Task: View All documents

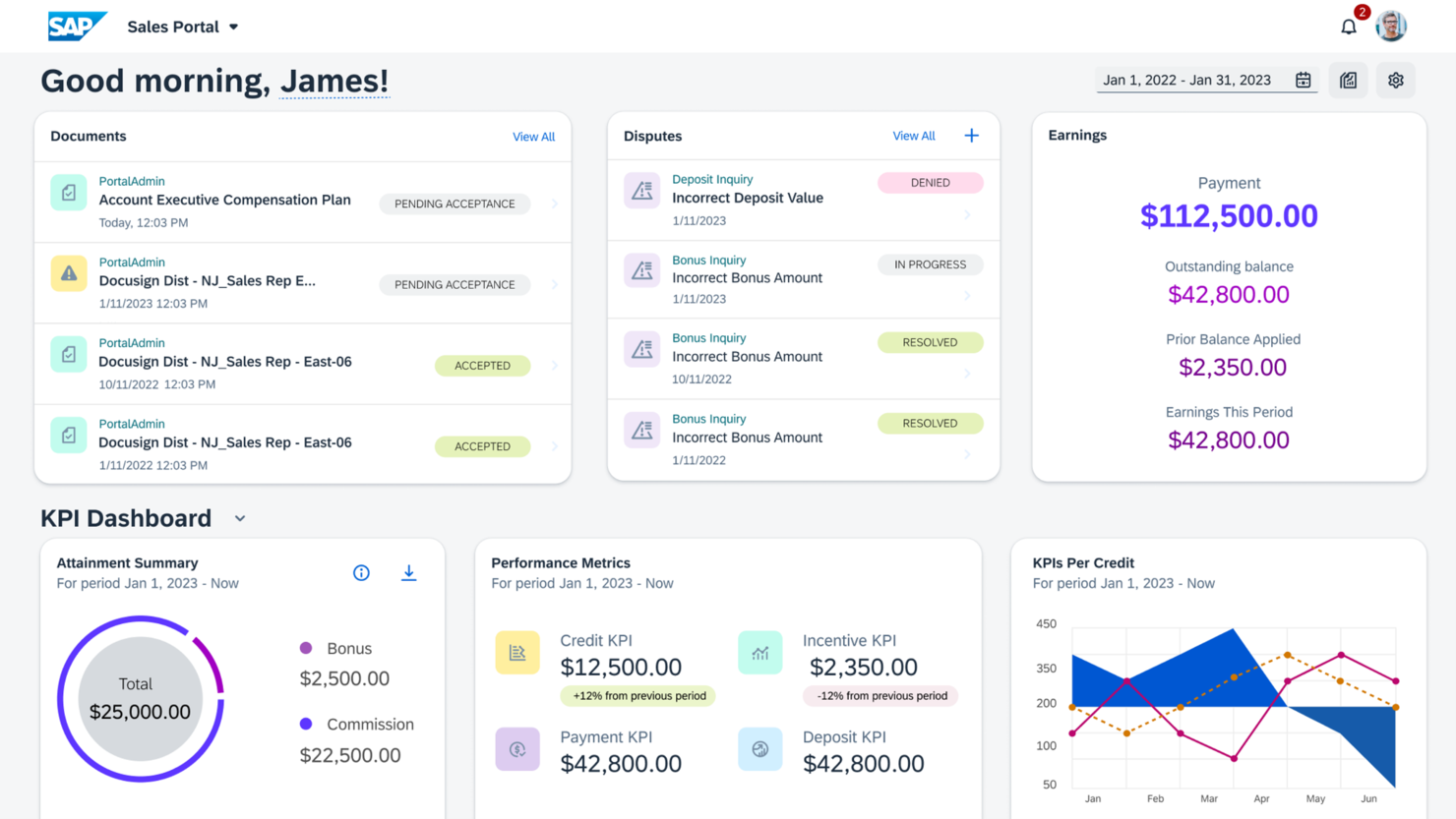Action: click(533, 137)
